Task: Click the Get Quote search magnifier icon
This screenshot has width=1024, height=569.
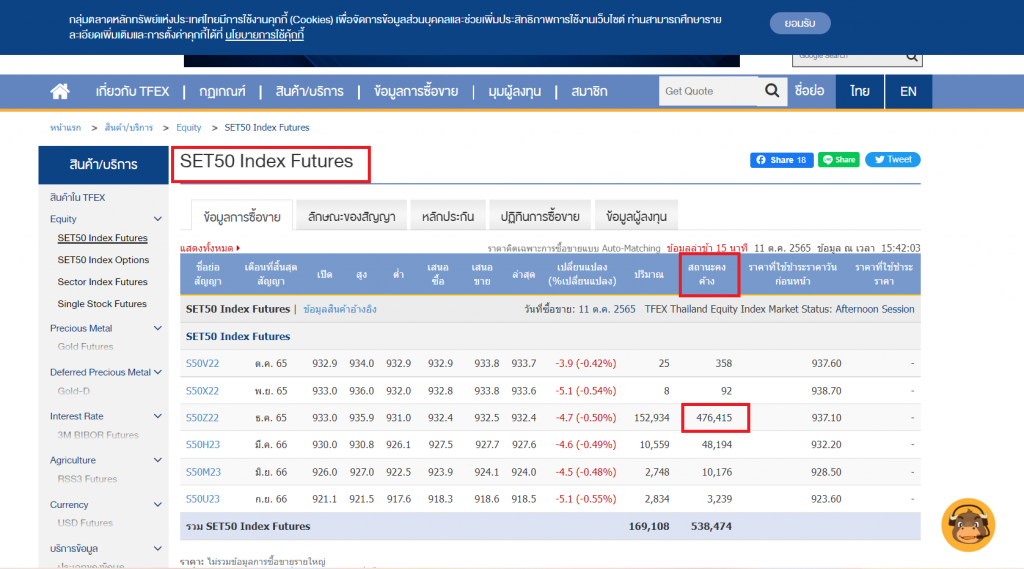Action: (772, 91)
